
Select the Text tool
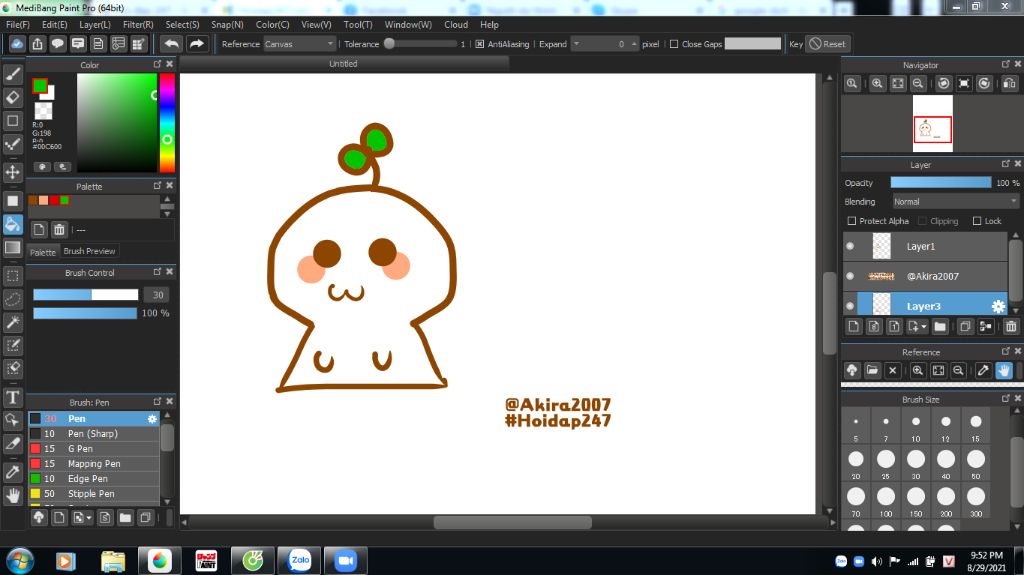coord(12,397)
